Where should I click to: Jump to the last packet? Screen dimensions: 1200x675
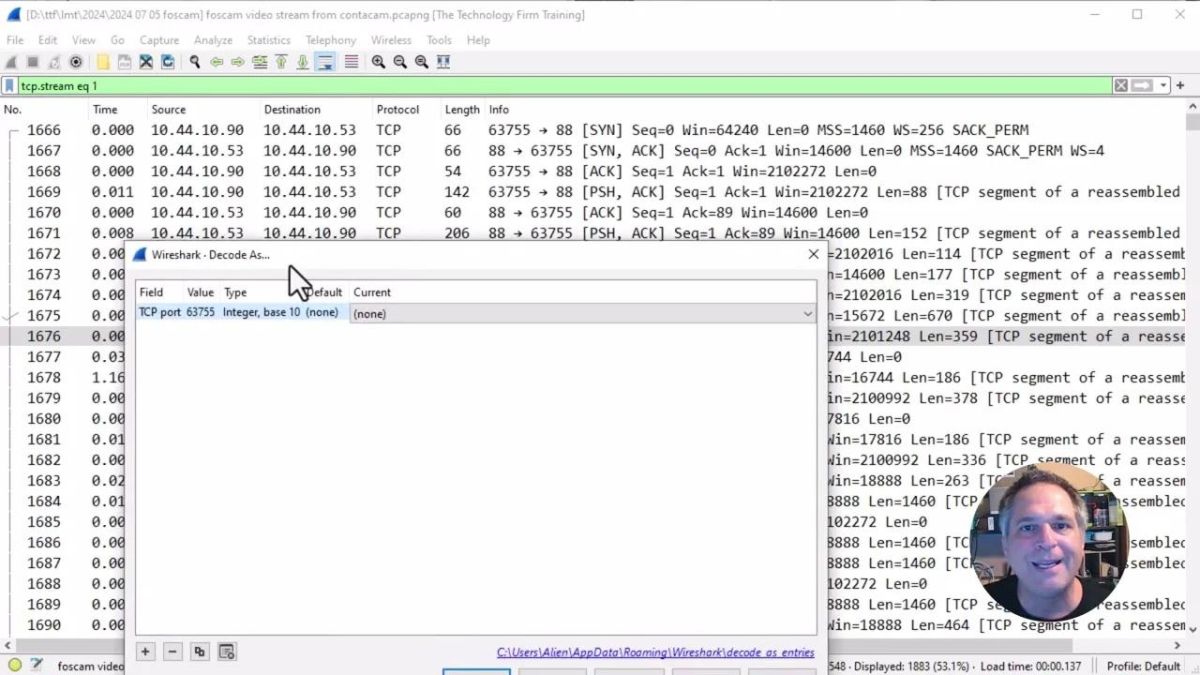click(x=303, y=62)
